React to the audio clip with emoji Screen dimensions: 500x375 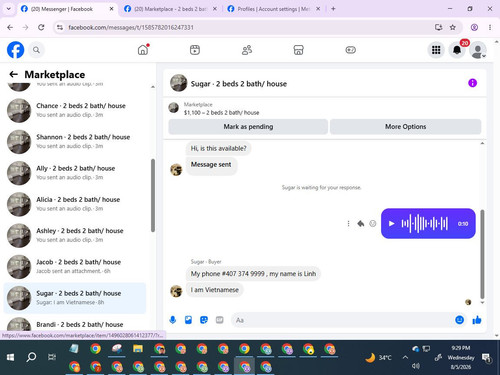[x=373, y=224]
